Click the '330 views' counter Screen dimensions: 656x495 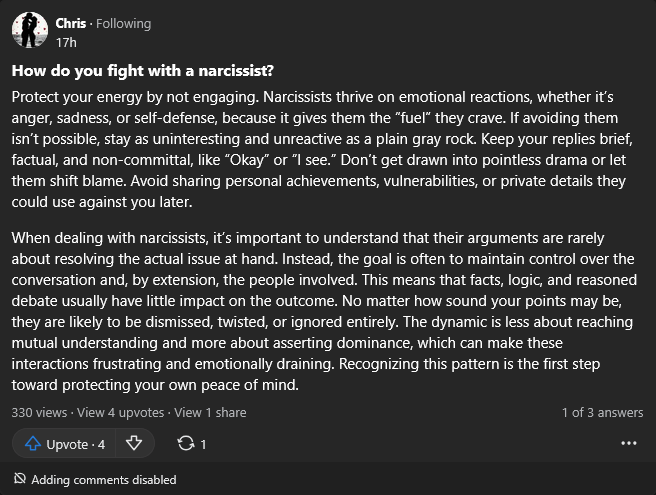(39, 413)
